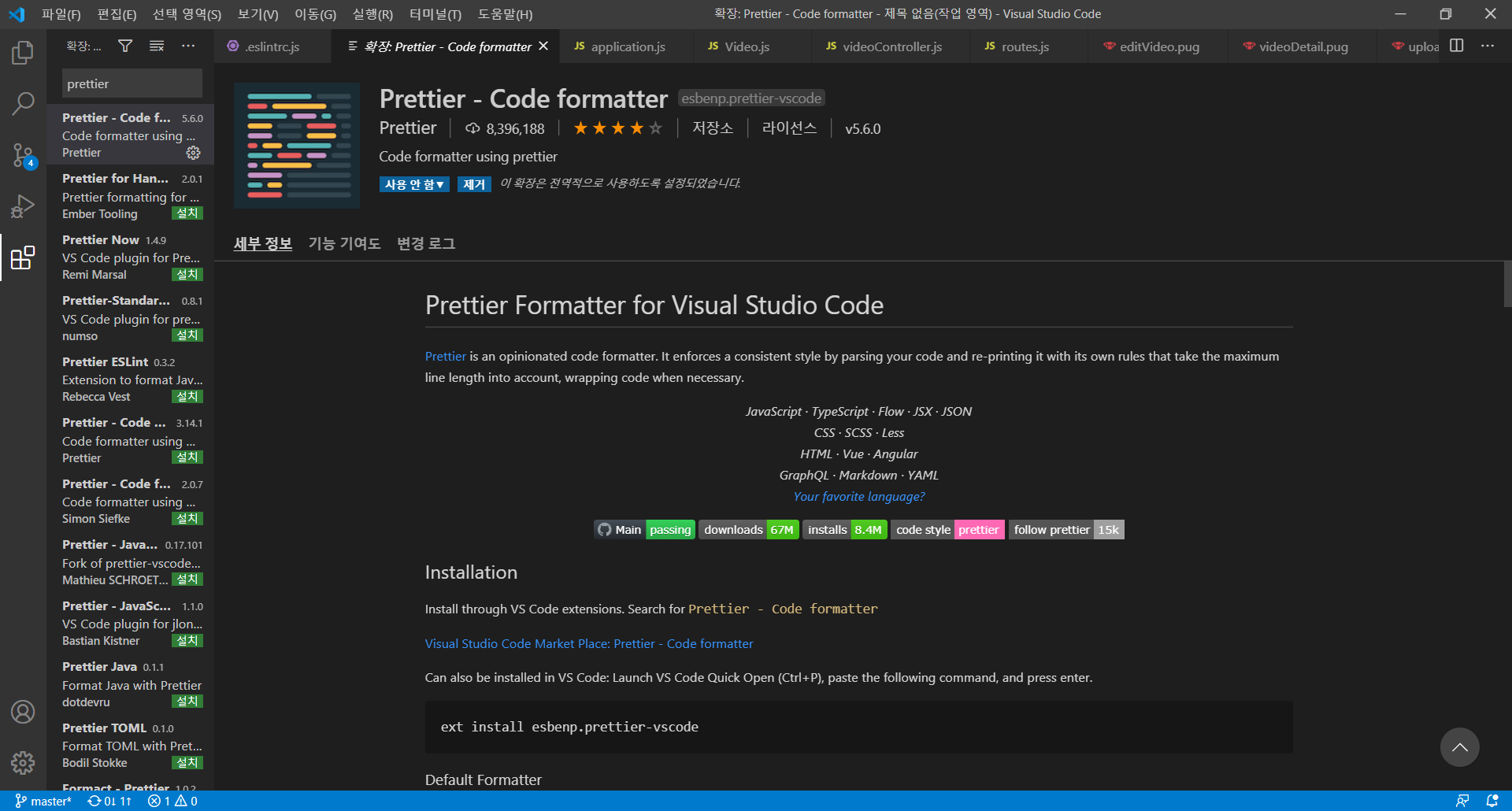
Task: Install the Prettier Java extension
Action: [187, 702]
